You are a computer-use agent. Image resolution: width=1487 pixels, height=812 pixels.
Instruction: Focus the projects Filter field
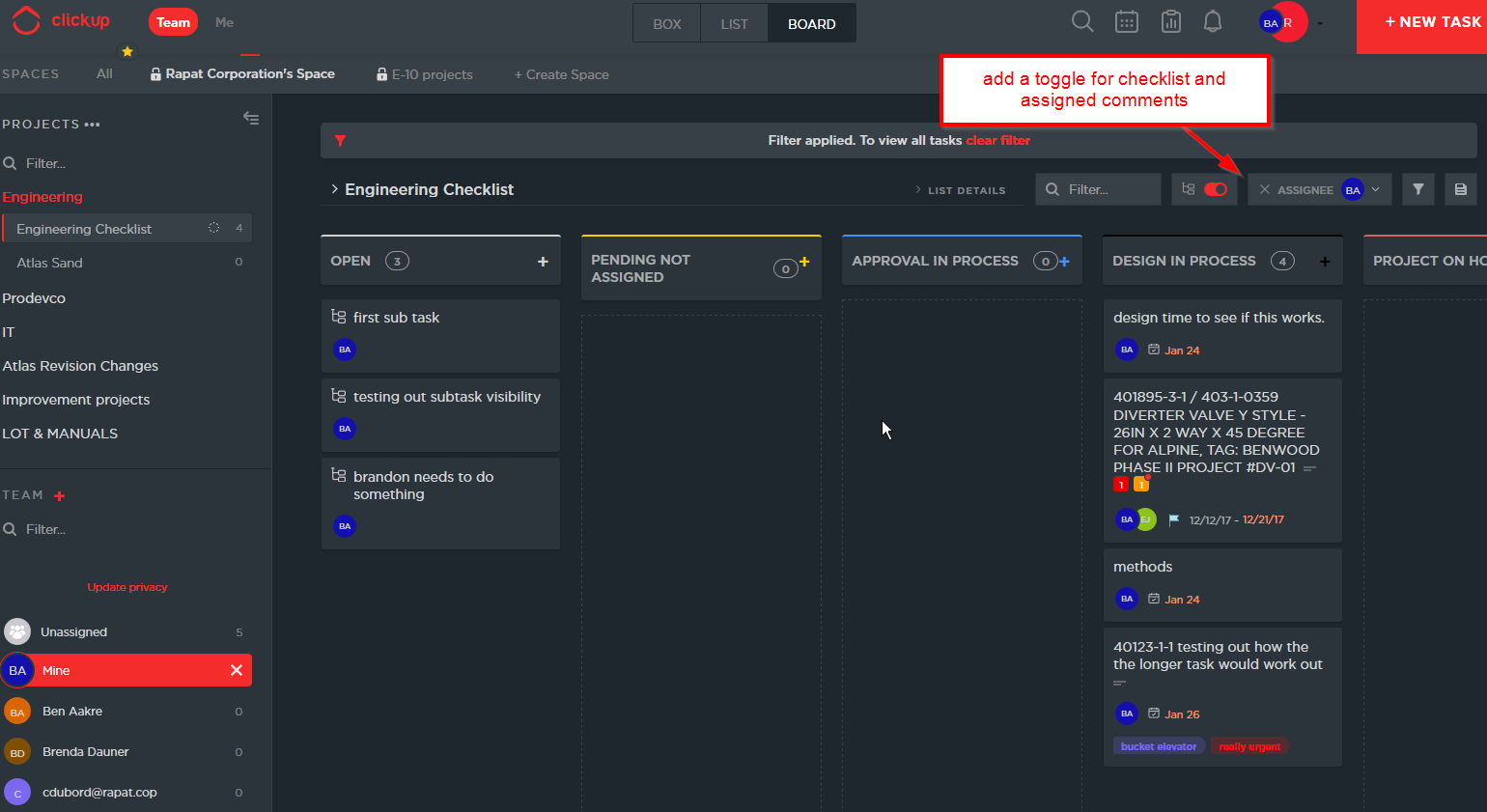[x=126, y=163]
